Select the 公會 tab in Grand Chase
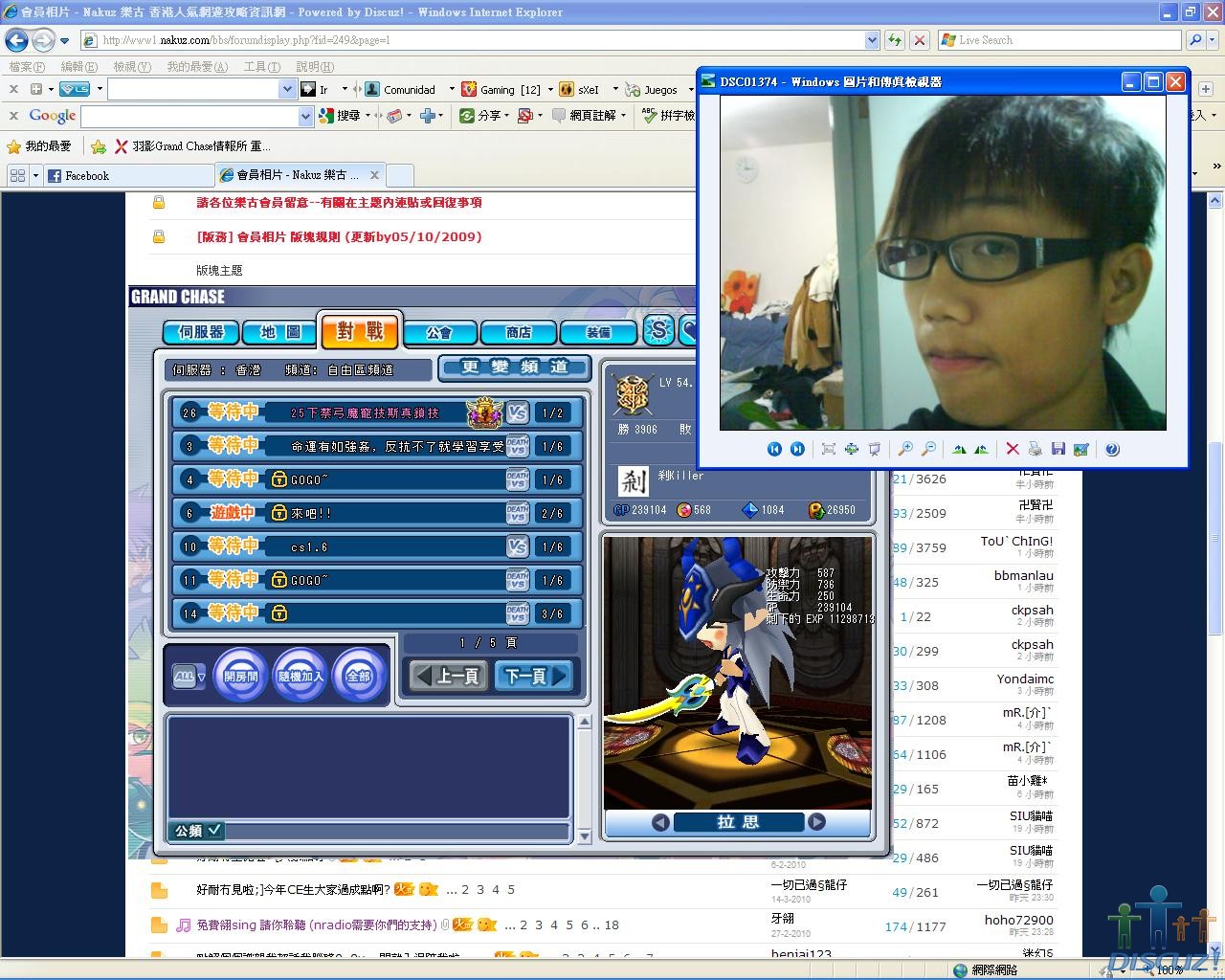 tap(439, 332)
